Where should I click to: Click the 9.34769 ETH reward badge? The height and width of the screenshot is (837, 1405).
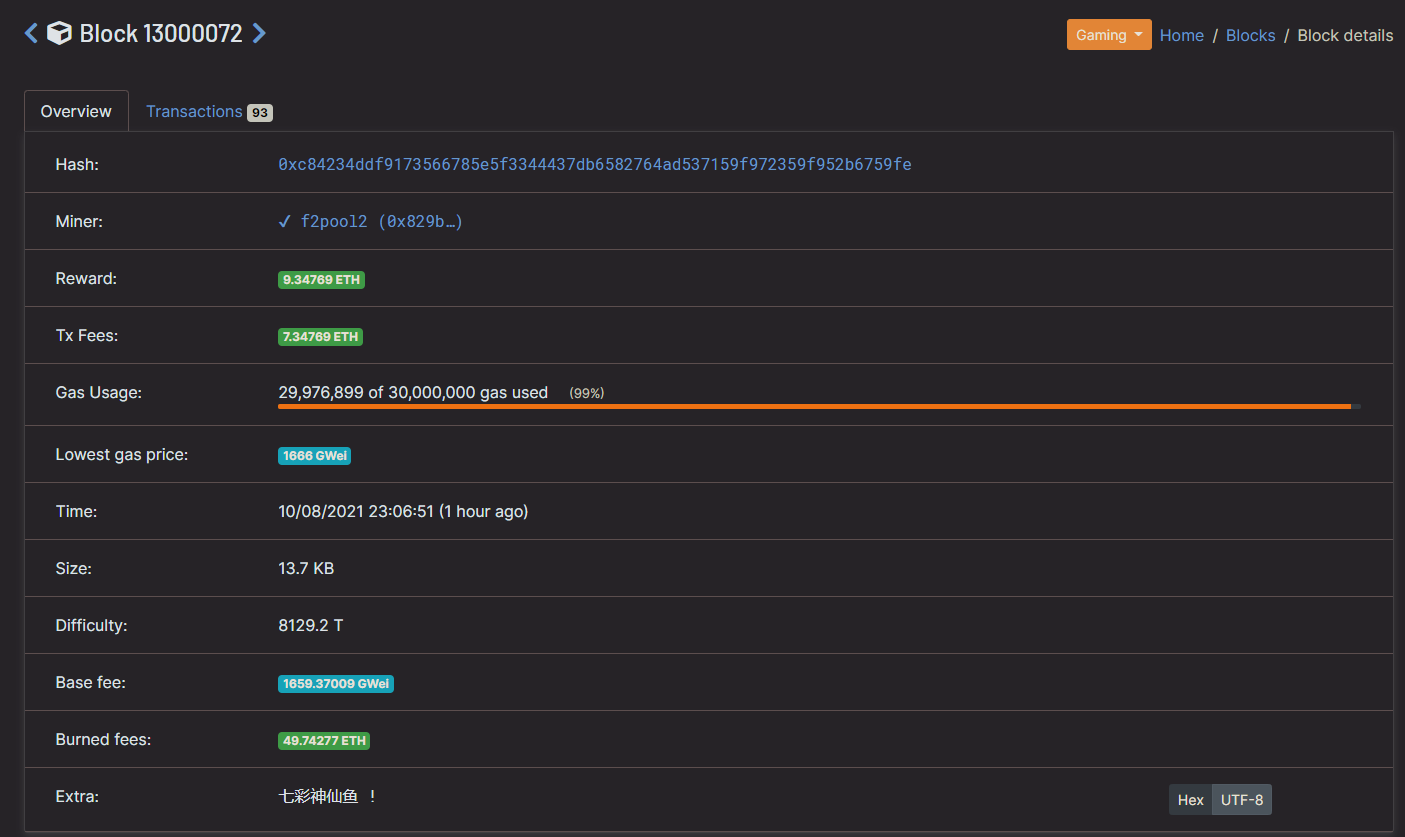pyautogui.click(x=321, y=280)
